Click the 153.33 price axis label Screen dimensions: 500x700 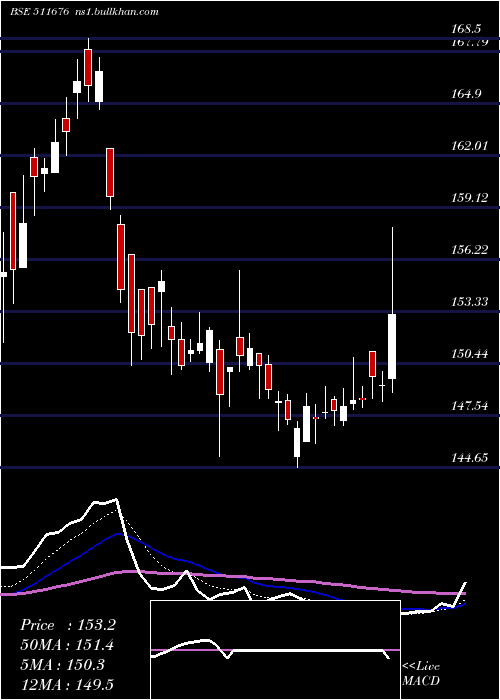pos(469,302)
